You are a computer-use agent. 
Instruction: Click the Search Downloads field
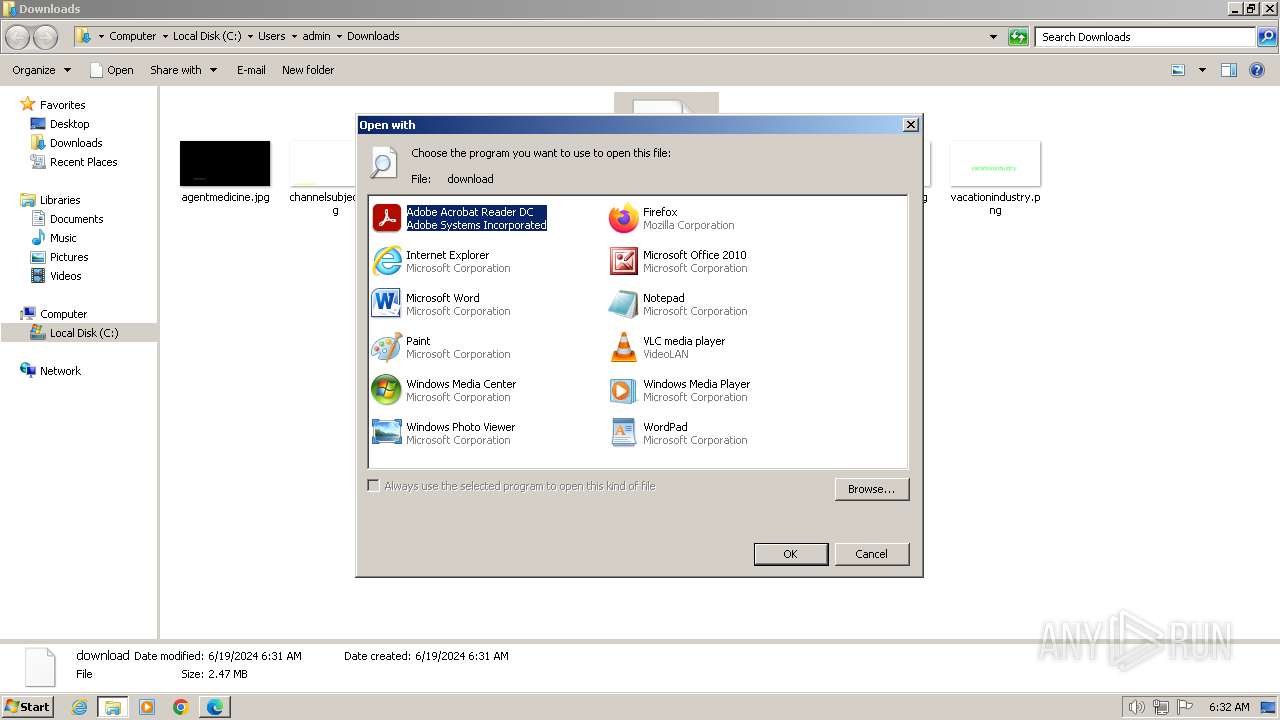click(x=1145, y=37)
